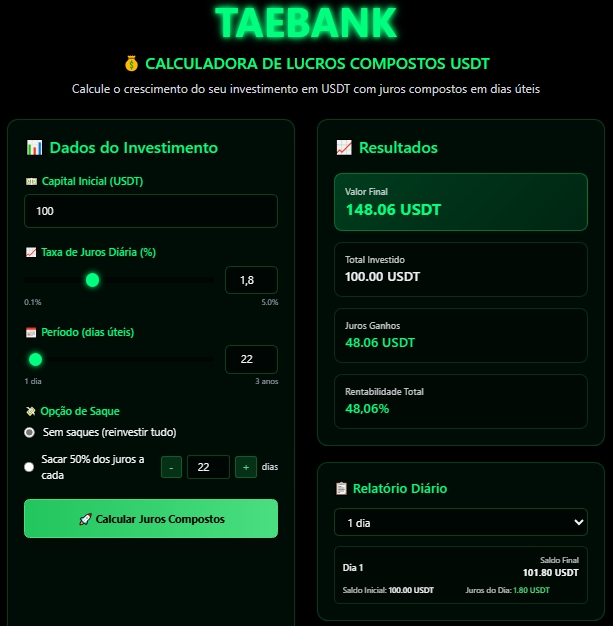Click the trend icon beside Taxa de Juros Diária
This screenshot has width=613, height=626.
(x=31, y=252)
